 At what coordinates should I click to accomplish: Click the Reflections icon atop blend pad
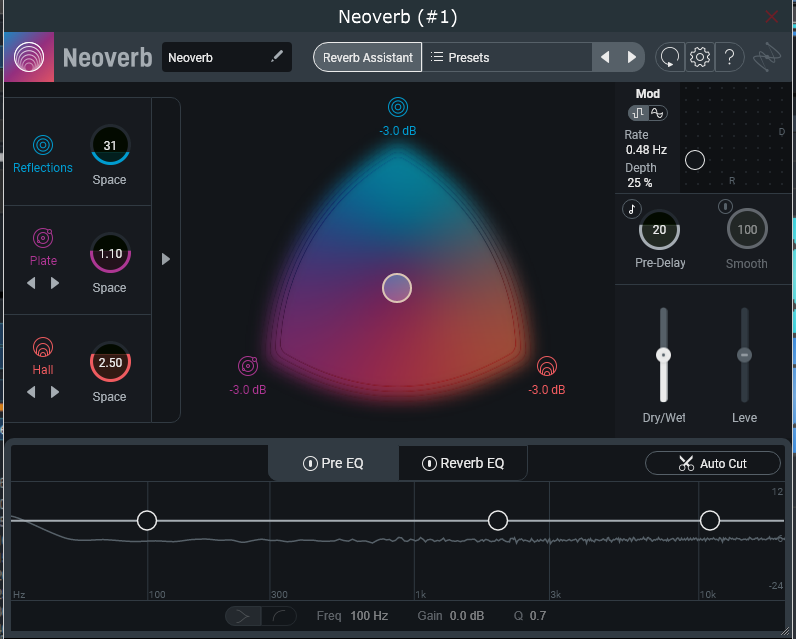pyautogui.click(x=397, y=107)
